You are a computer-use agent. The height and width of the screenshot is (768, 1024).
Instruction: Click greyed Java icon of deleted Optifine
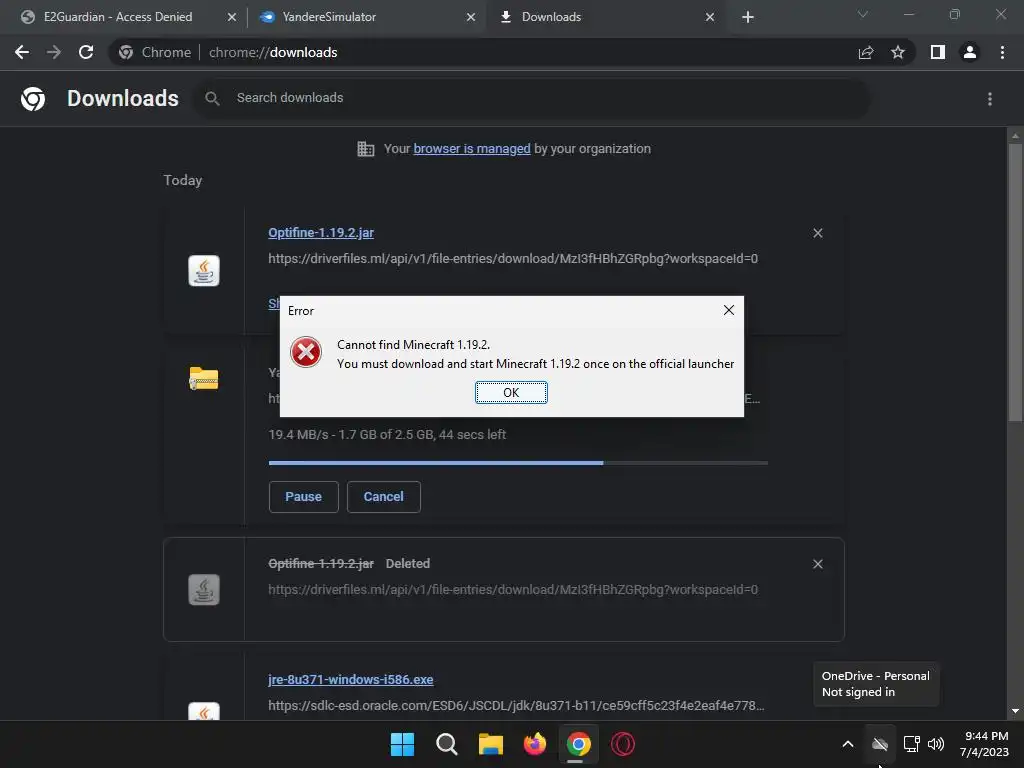click(x=204, y=590)
